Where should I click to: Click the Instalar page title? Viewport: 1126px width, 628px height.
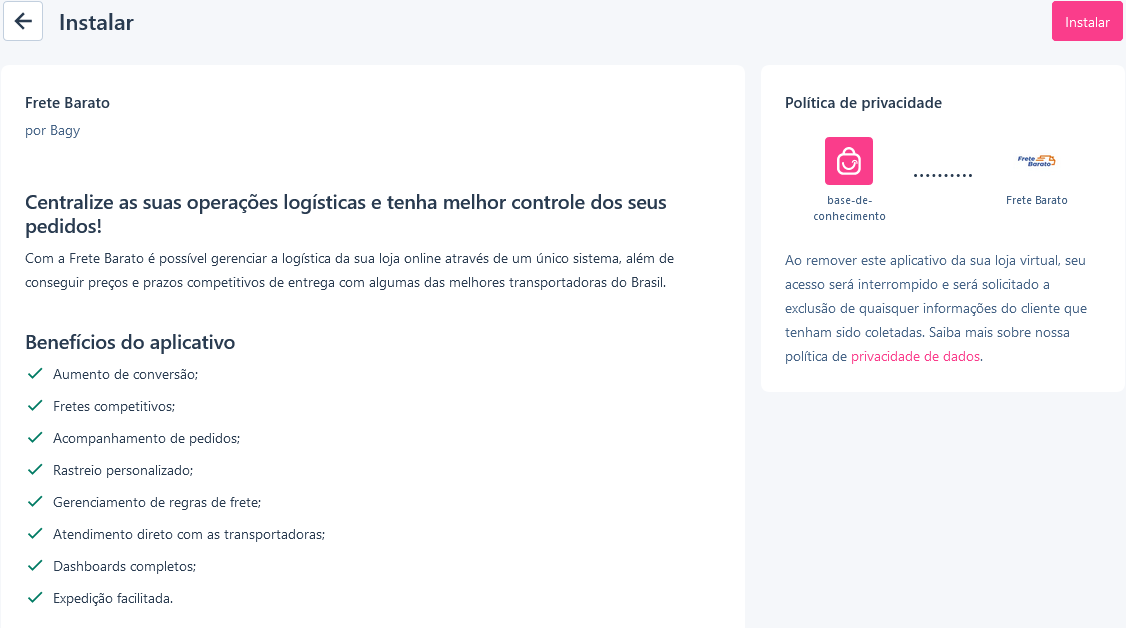[96, 22]
